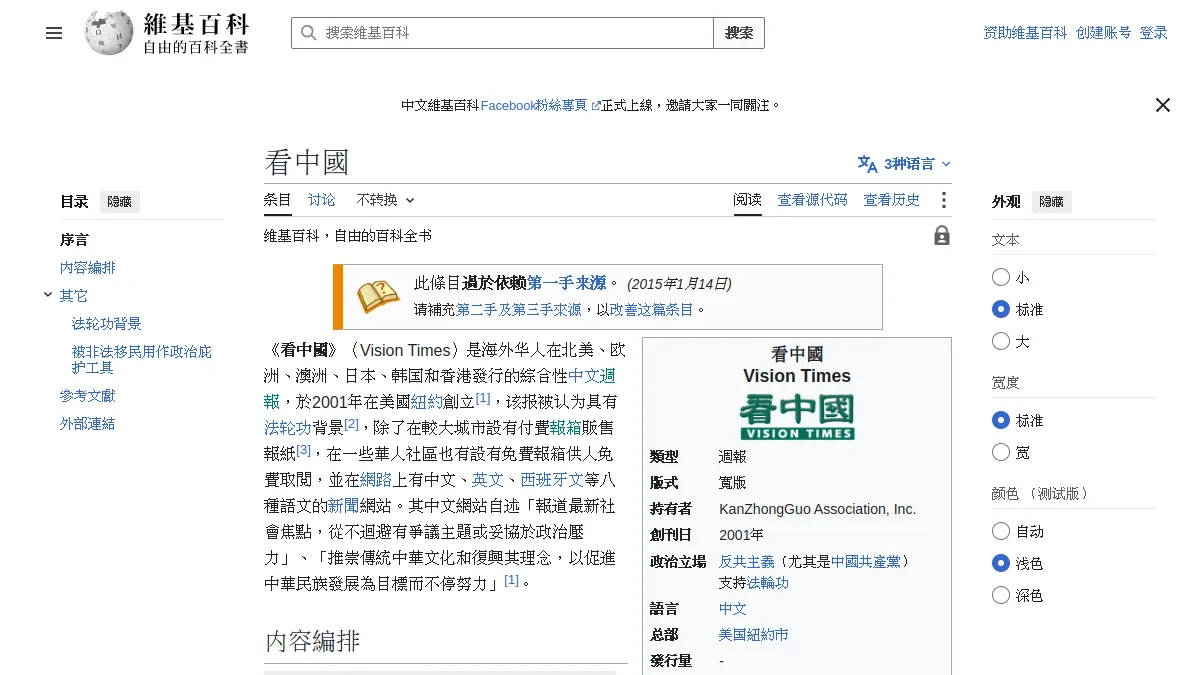Open the 報箱 link

pyautogui.click(x=565, y=428)
